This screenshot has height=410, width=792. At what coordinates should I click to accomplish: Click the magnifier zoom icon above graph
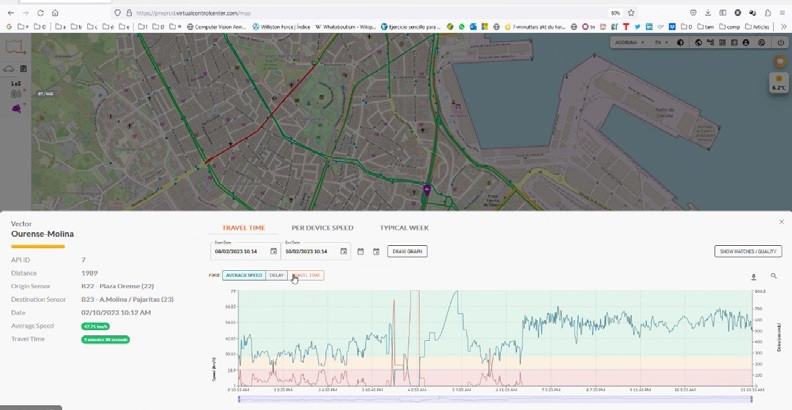click(x=773, y=276)
